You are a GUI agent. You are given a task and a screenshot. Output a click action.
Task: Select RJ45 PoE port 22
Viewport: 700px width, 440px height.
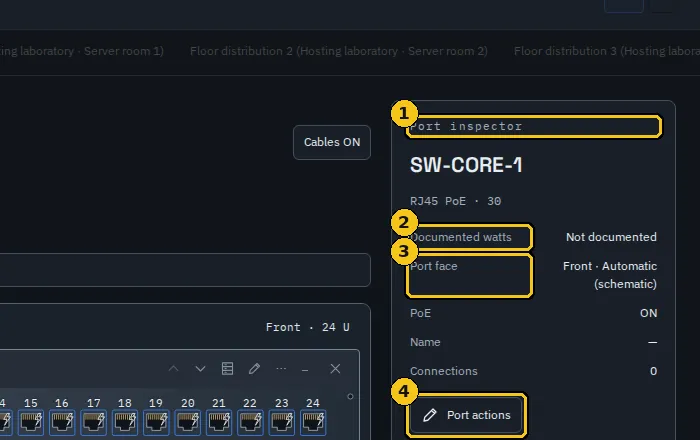pos(250,422)
